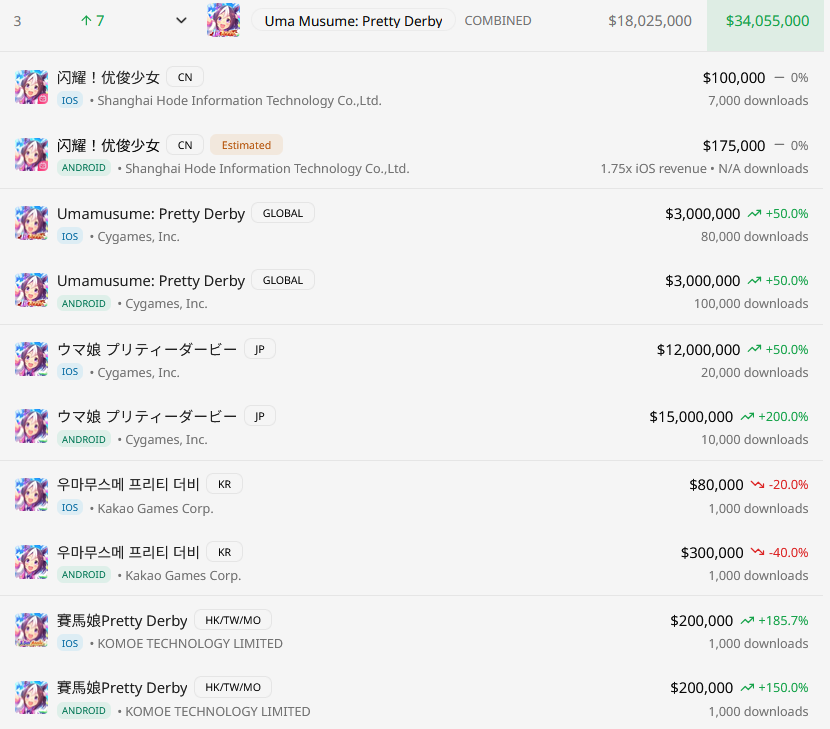Click IOS badge for Cygames Global row
The image size is (830, 729).
click(x=70, y=237)
